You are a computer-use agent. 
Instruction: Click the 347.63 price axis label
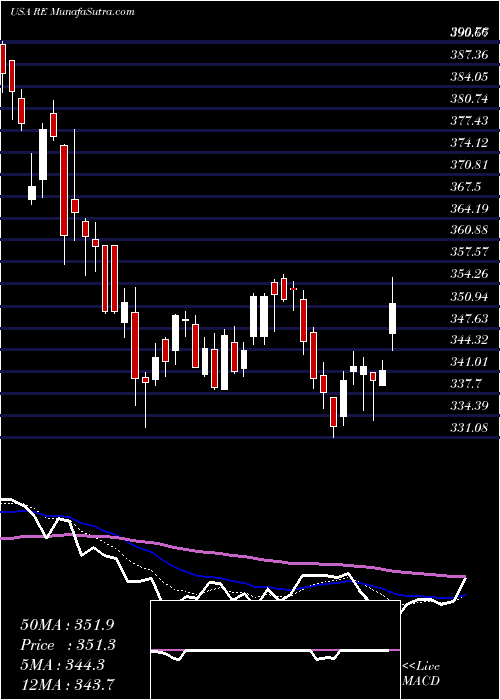pyautogui.click(x=469, y=318)
